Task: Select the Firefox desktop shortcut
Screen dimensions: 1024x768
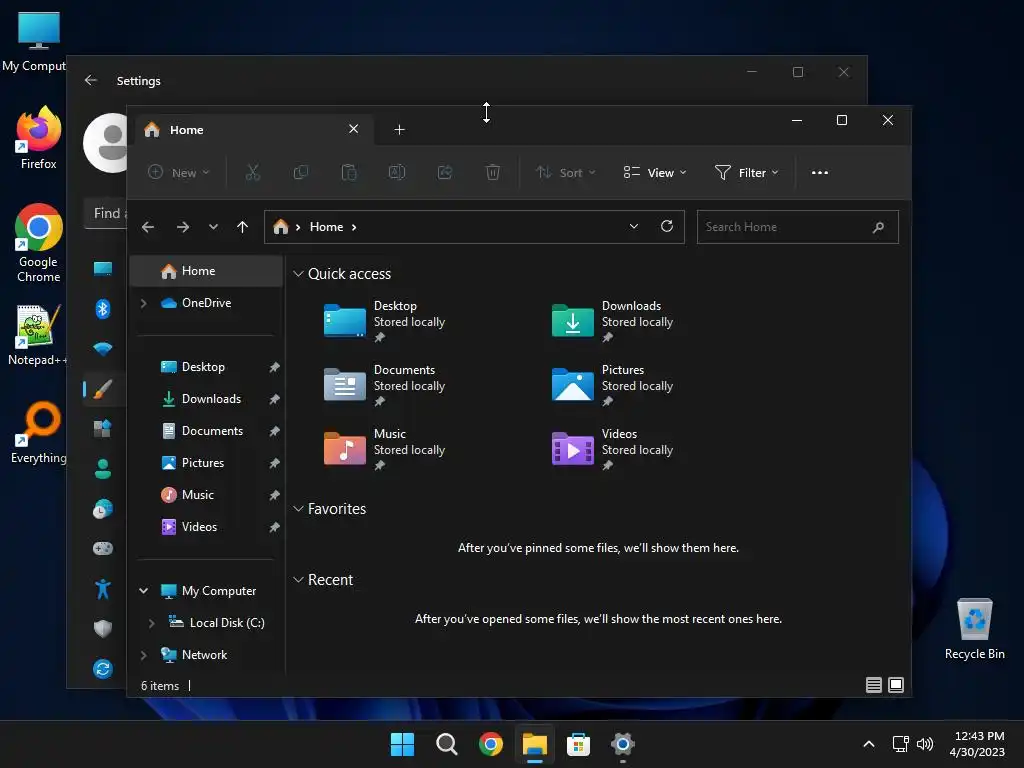Action: click(39, 138)
